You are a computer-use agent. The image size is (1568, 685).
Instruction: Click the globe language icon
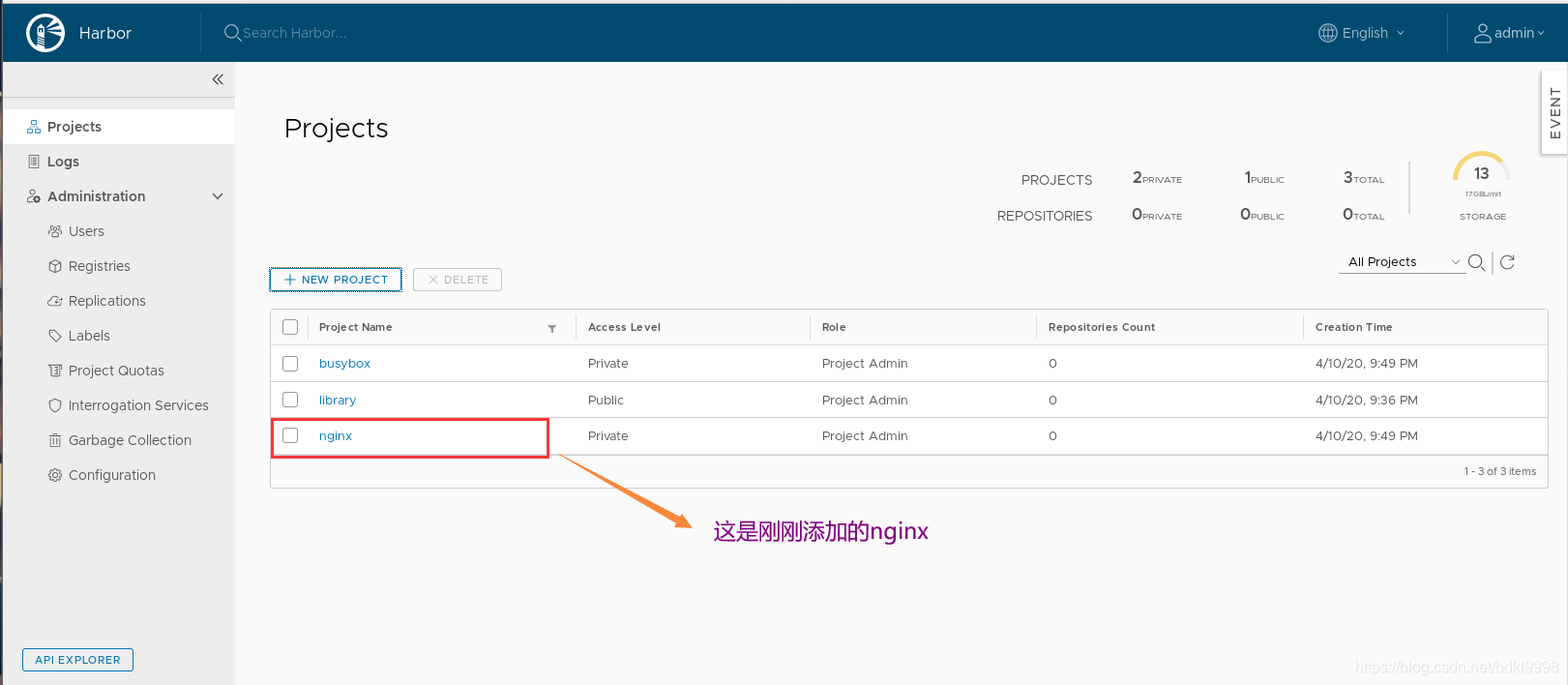pos(1328,33)
